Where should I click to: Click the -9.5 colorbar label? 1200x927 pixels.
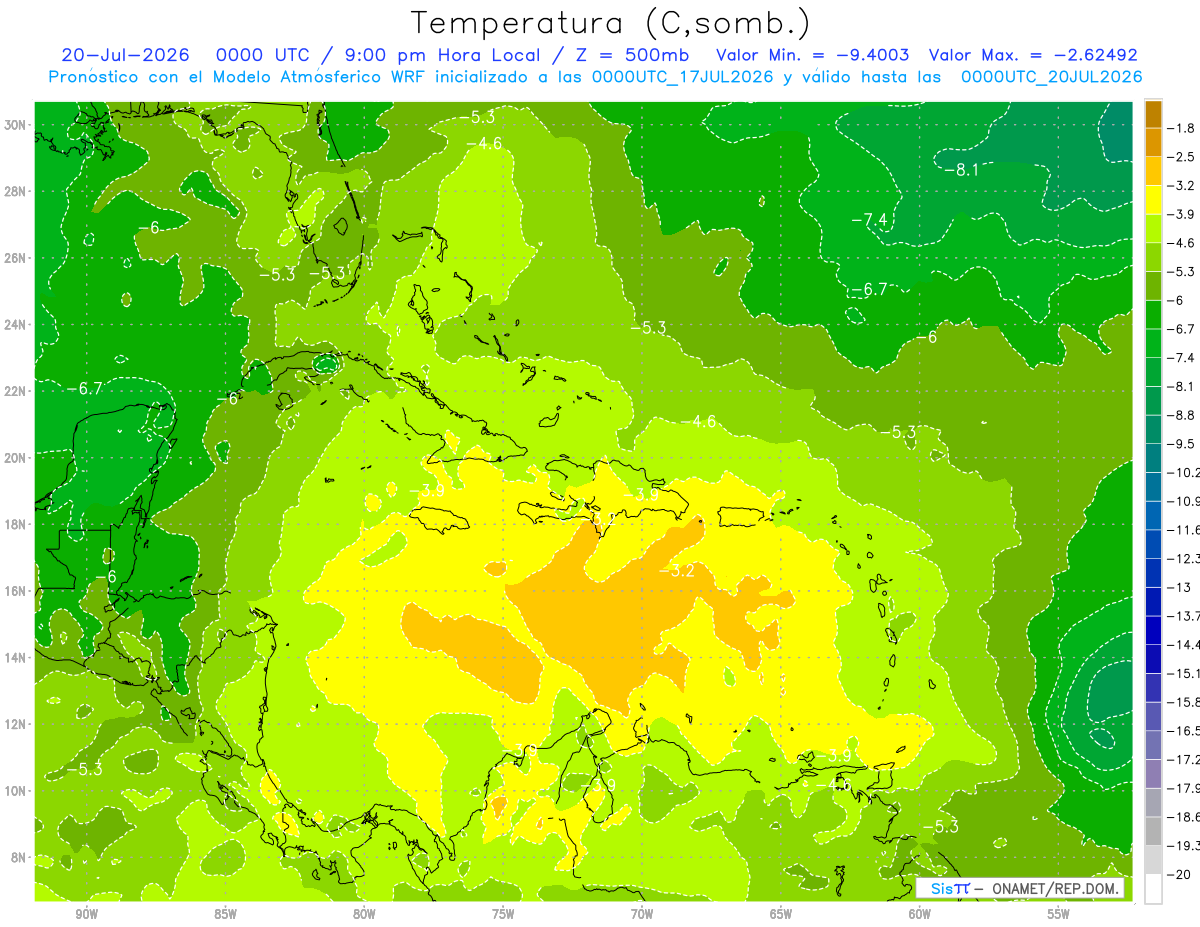point(1181,444)
